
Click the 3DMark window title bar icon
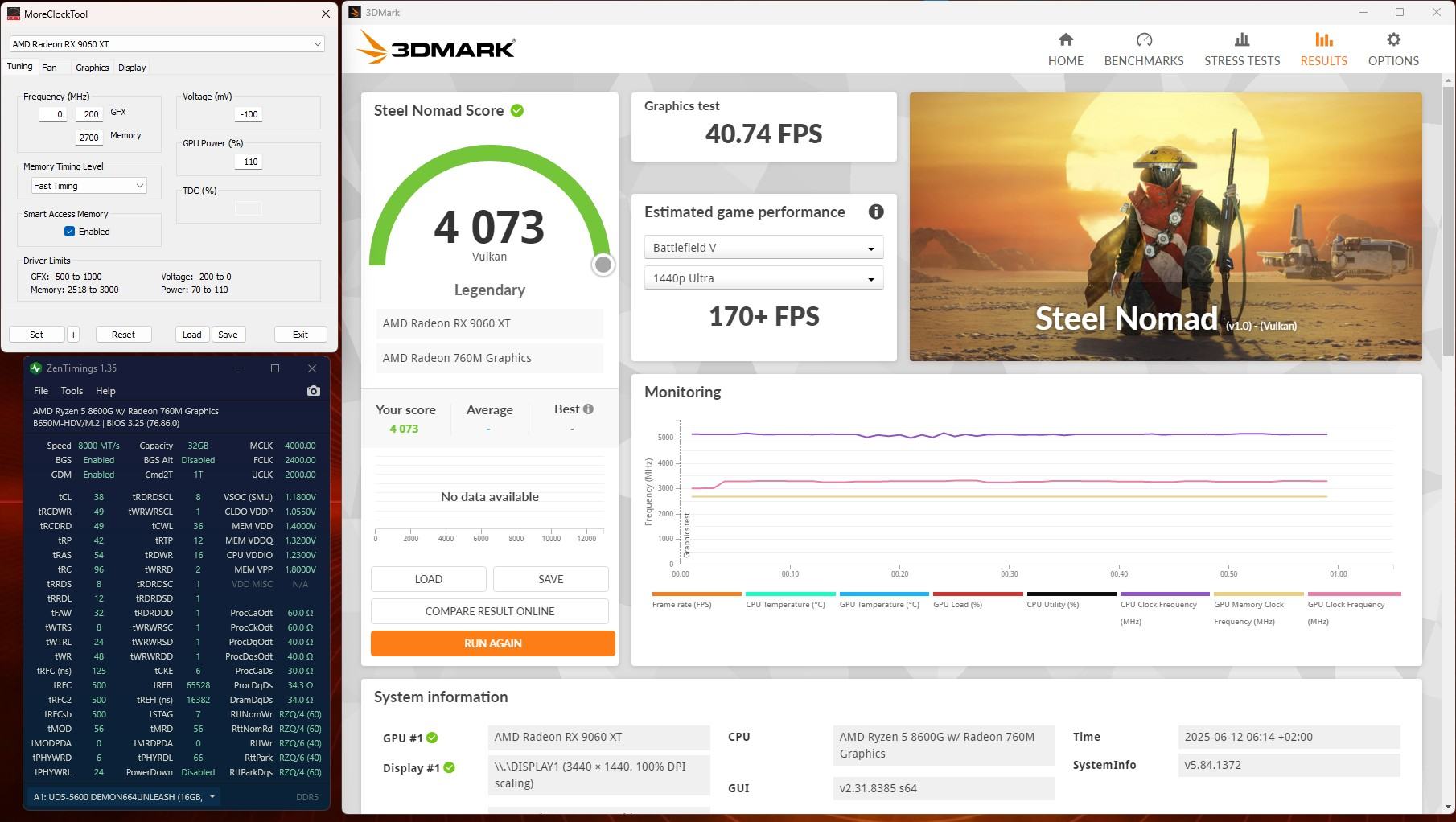coord(354,12)
